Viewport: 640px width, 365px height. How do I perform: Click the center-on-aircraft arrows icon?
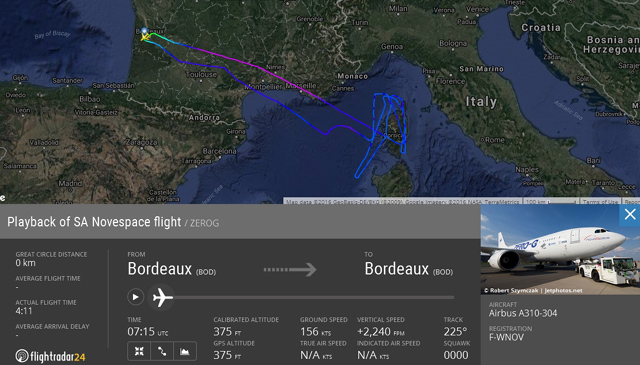coord(139,351)
